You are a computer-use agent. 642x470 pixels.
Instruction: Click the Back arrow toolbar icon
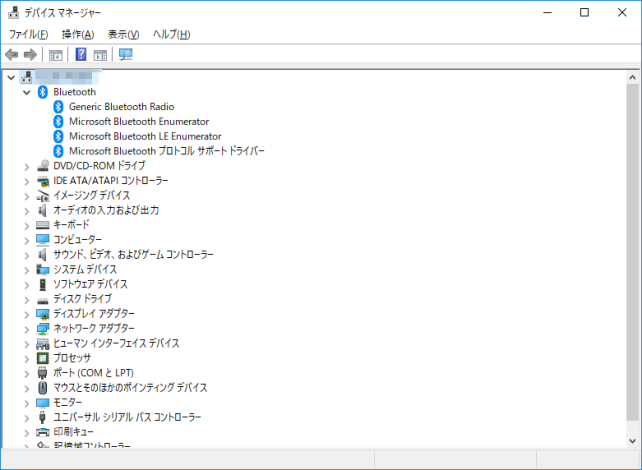tap(11, 54)
